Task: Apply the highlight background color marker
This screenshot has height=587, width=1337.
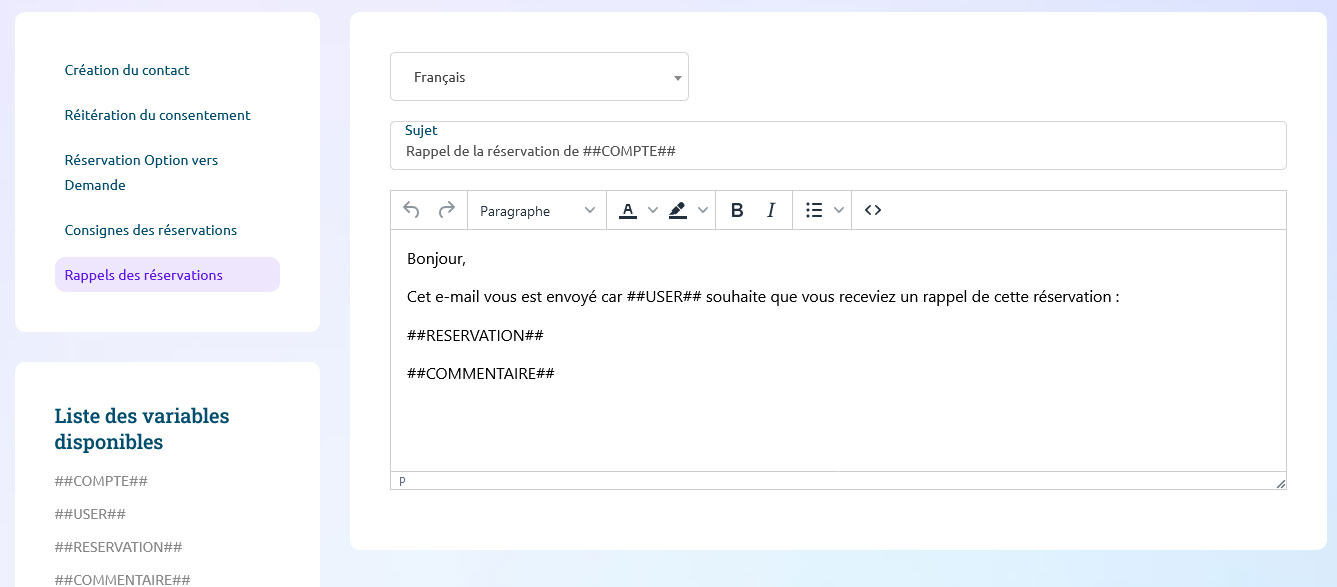Action: coord(678,210)
